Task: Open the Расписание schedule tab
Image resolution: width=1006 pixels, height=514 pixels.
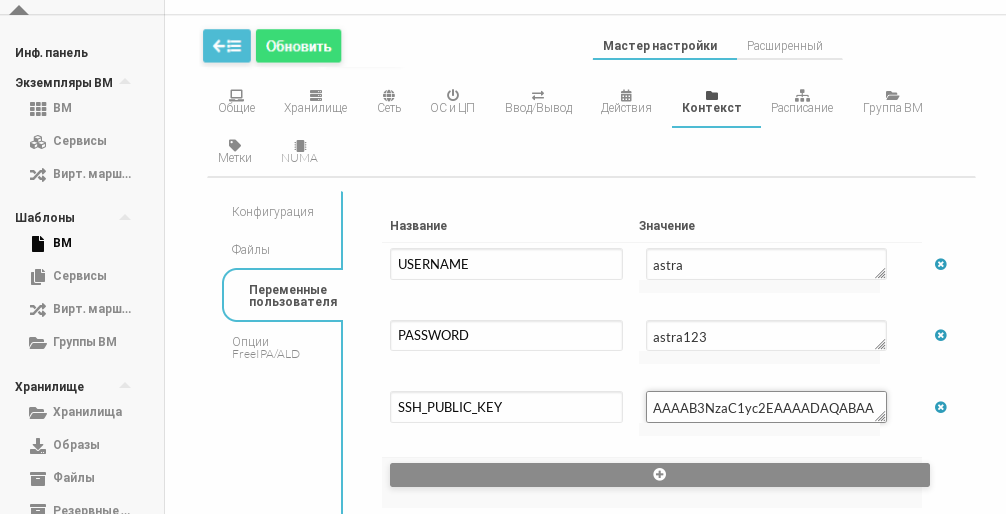Action: (x=801, y=101)
